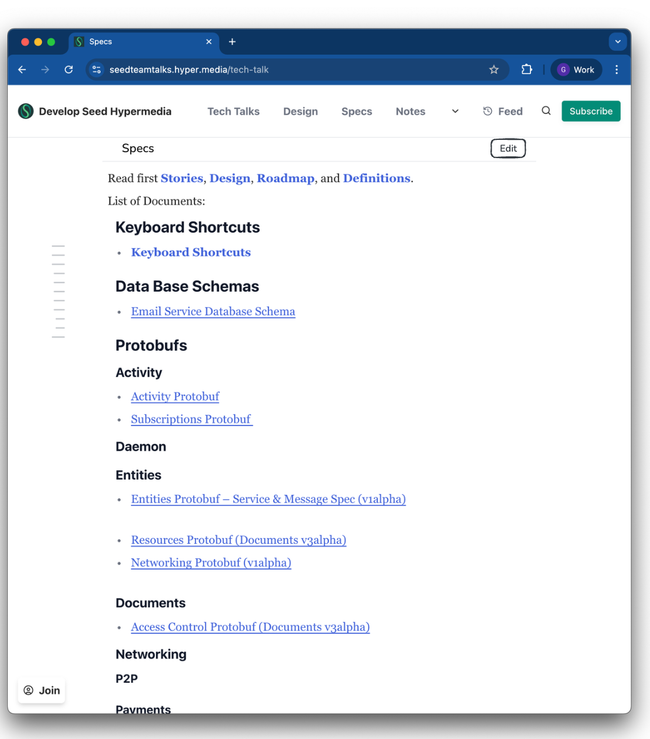The width and height of the screenshot is (650, 739).
Task: Open the browser extensions puzzle icon
Action: pos(526,70)
